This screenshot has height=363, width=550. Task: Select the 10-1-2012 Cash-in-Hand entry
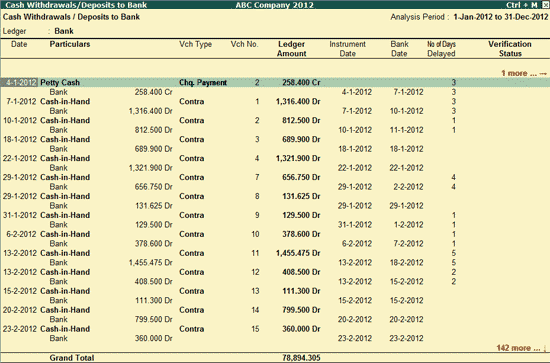click(275, 120)
